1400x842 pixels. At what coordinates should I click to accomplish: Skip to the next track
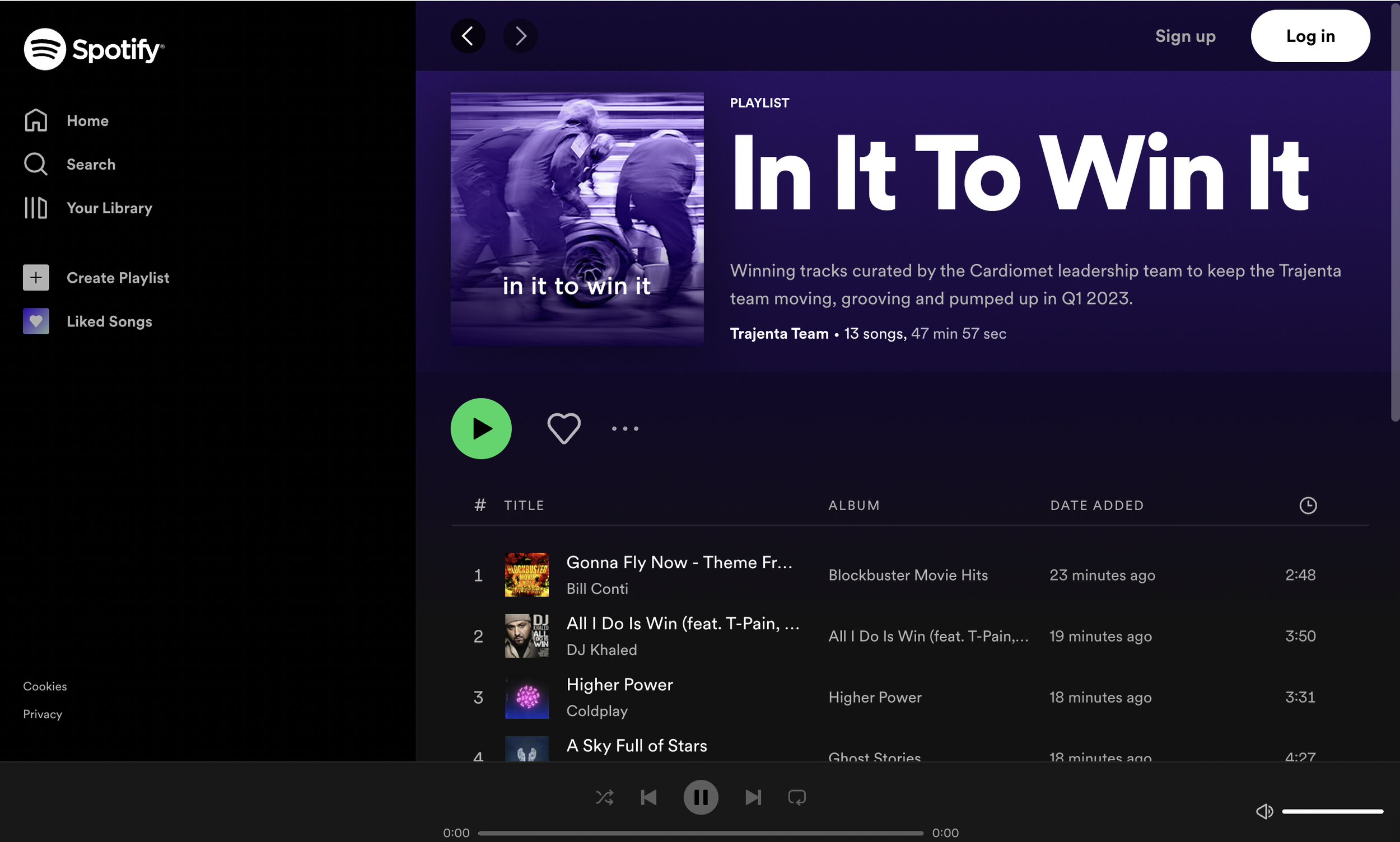(x=753, y=797)
